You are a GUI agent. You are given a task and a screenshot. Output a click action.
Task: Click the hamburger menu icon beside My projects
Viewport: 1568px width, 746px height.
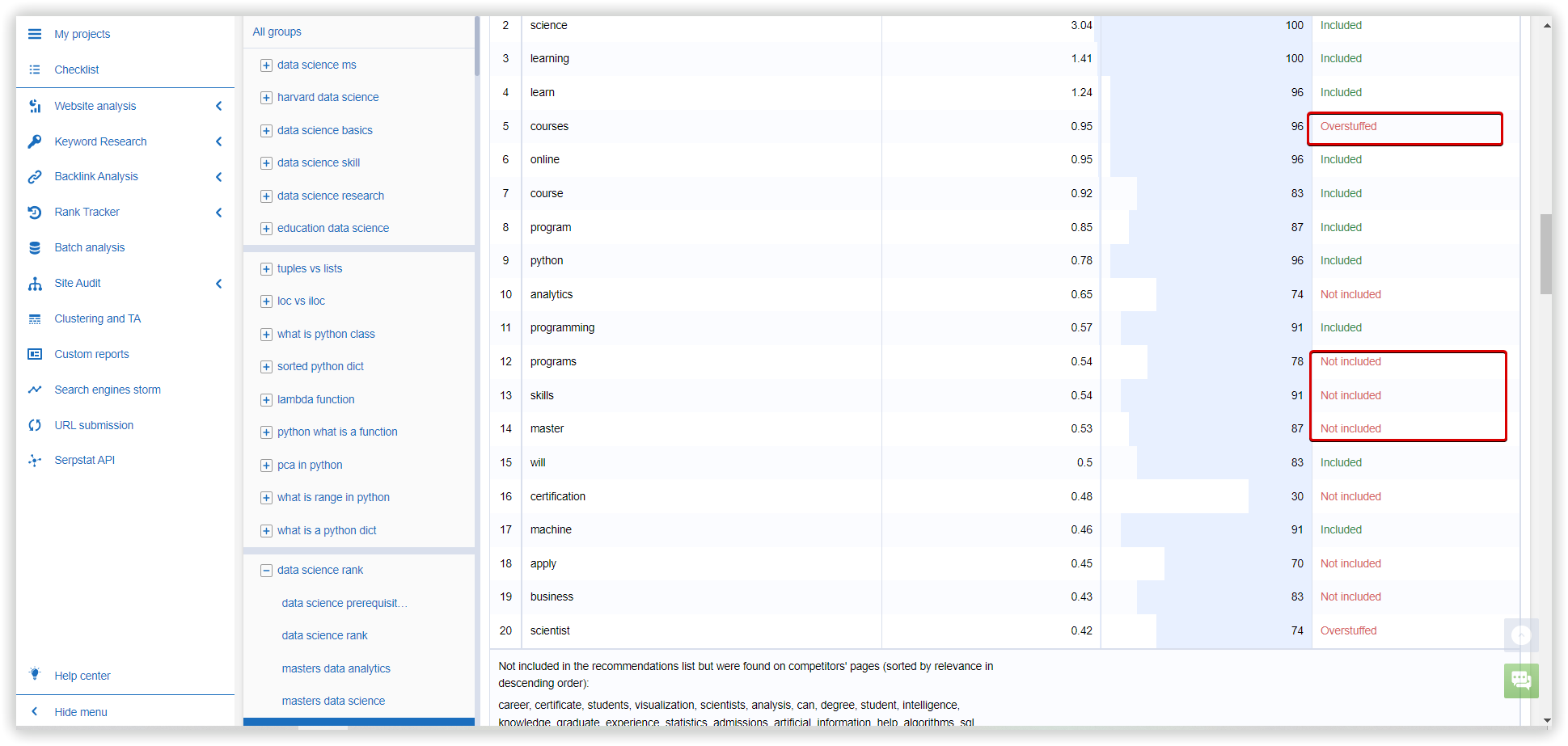point(35,34)
